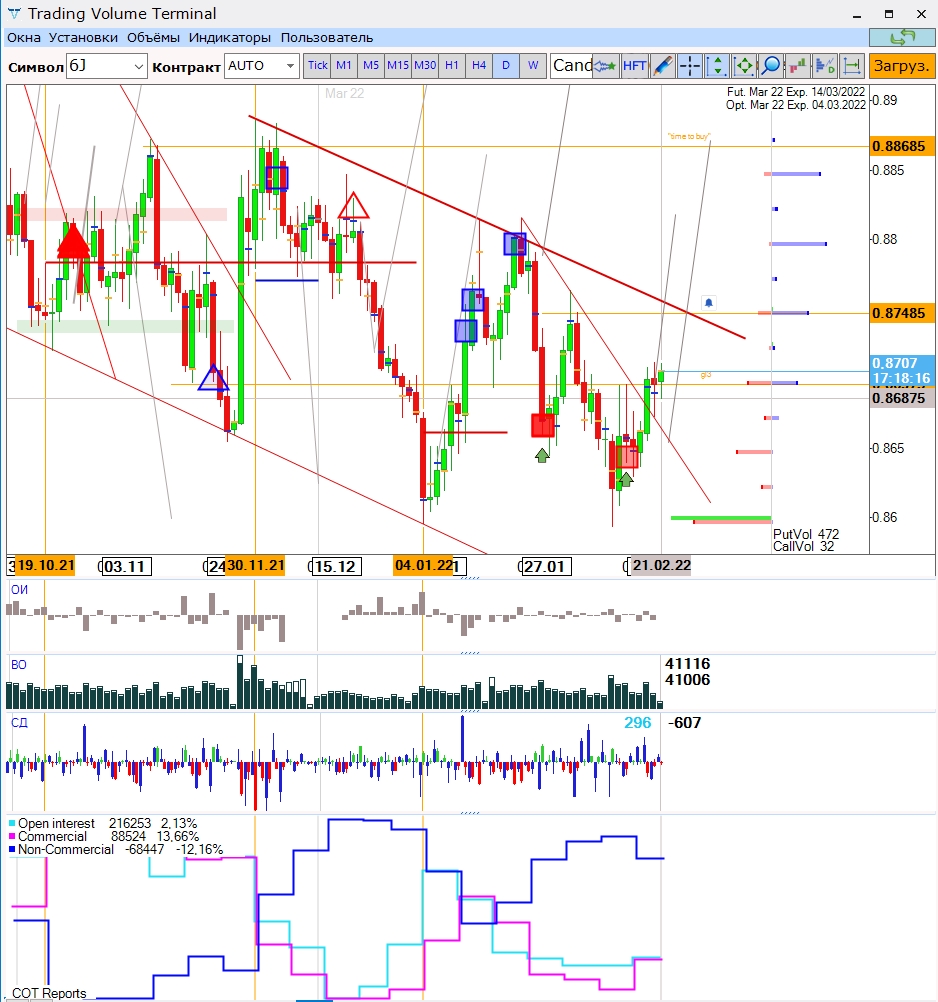Click the four-arrow auto-scale icon
Viewport: 938px width, 1002px height.
(744, 66)
